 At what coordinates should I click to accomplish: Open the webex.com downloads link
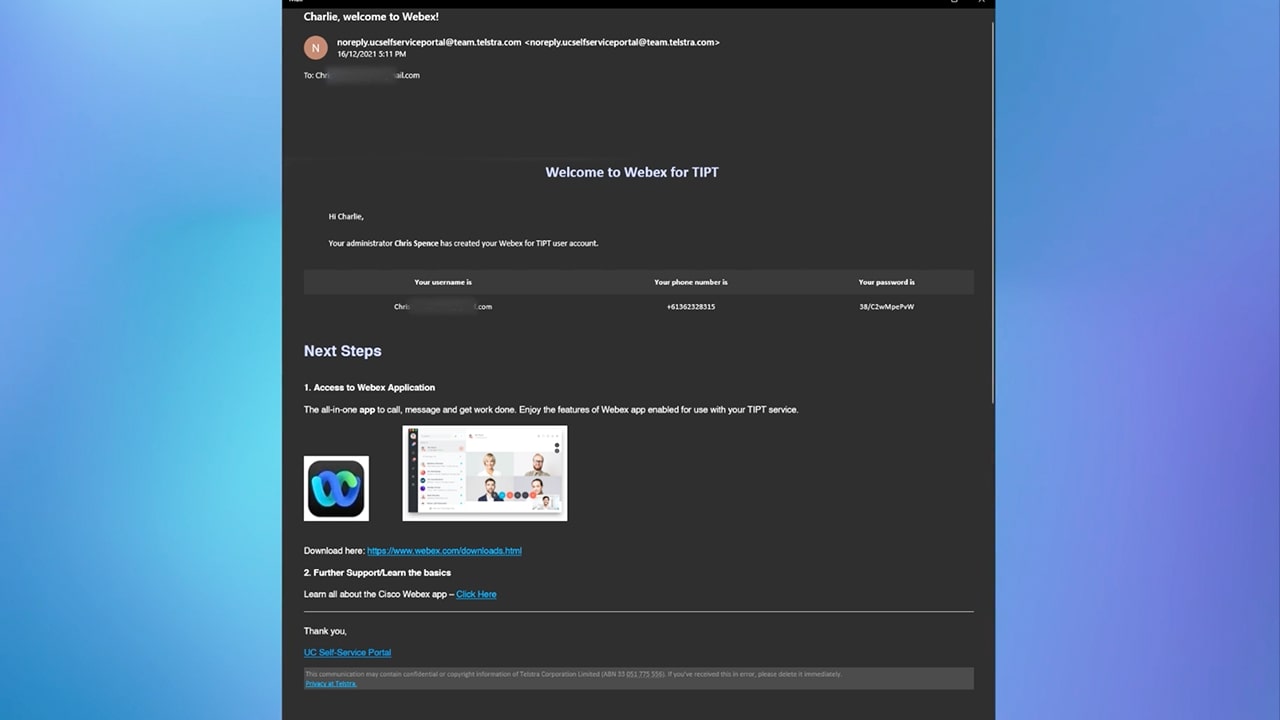[444, 551]
